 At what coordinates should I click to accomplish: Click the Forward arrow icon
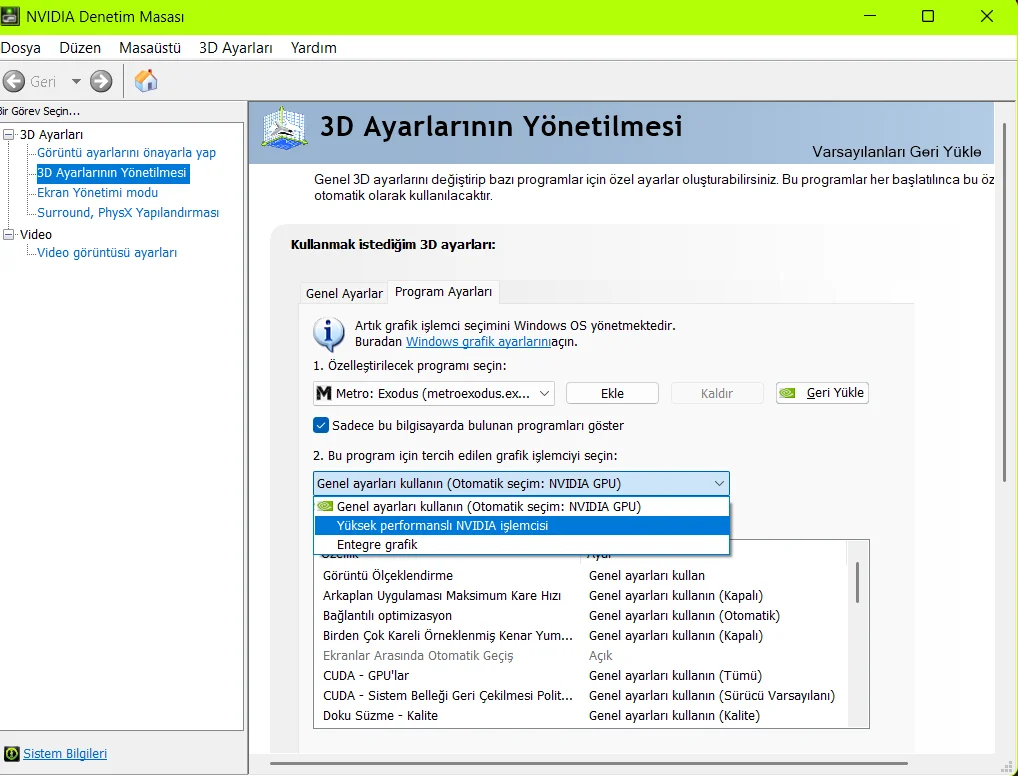(101, 81)
